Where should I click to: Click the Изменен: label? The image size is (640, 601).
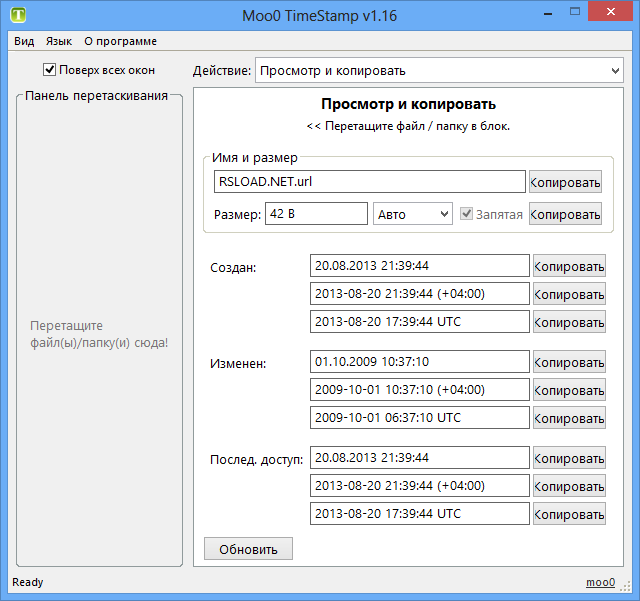coord(238,364)
